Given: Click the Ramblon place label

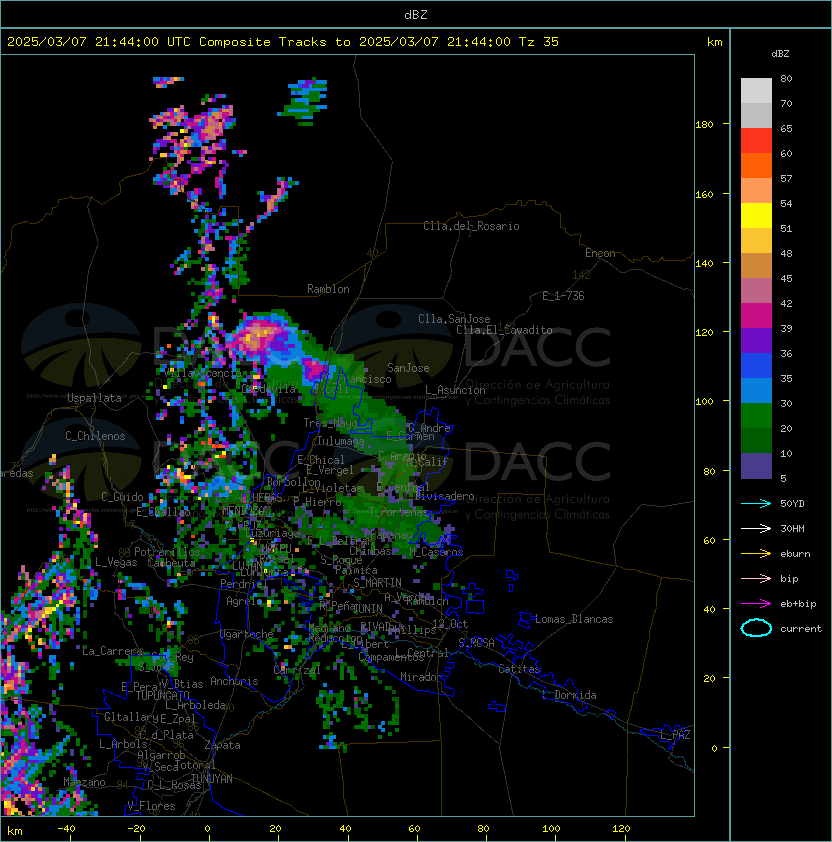Looking at the screenshot, I should click(x=328, y=289).
